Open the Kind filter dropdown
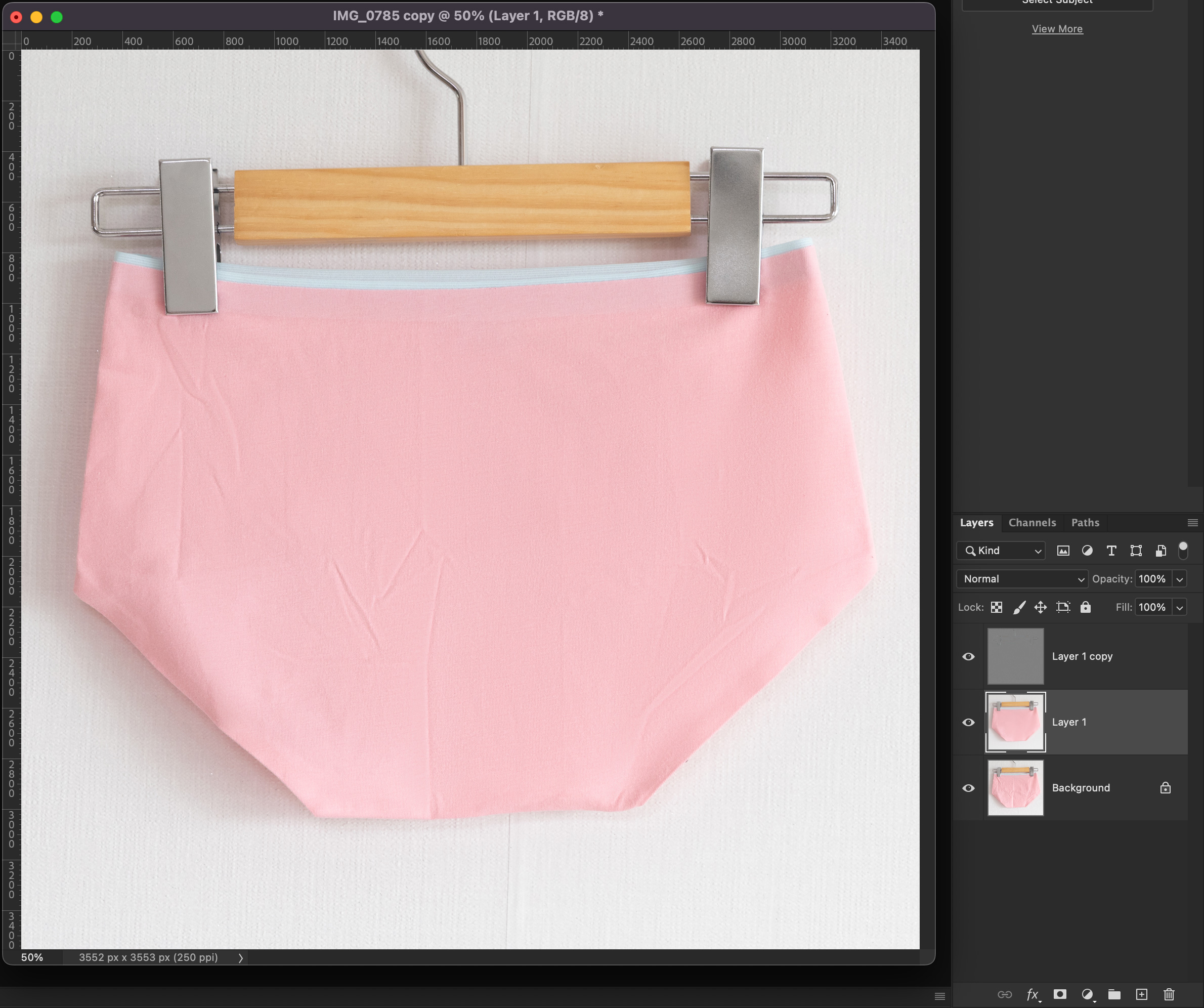The width and height of the screenshot is (1204, 1008). [x=1002, y=551]
